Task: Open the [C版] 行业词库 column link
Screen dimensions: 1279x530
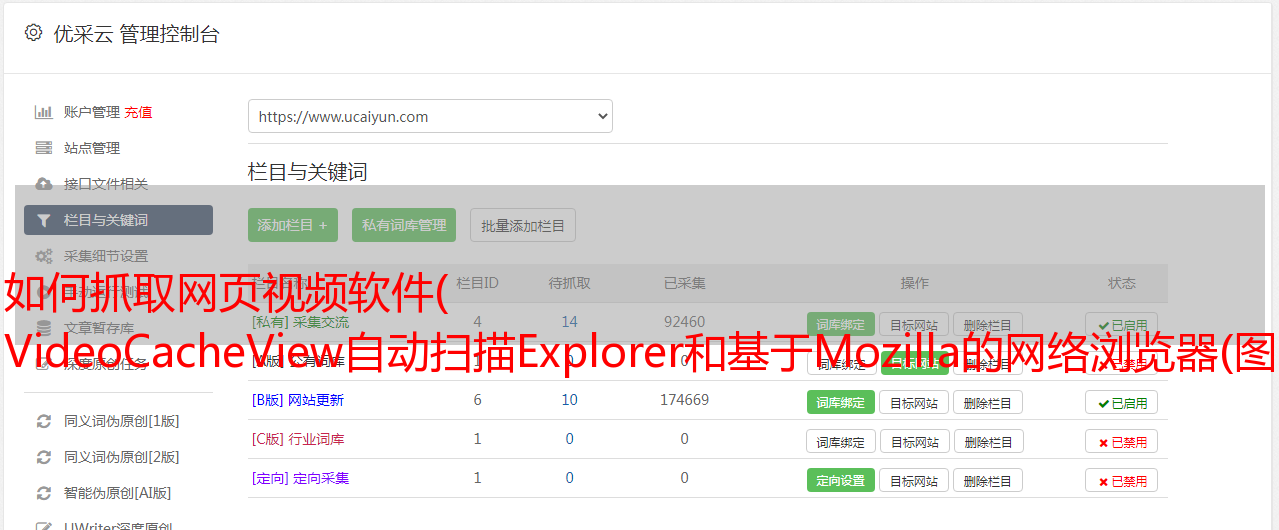Action: point(298,439)
